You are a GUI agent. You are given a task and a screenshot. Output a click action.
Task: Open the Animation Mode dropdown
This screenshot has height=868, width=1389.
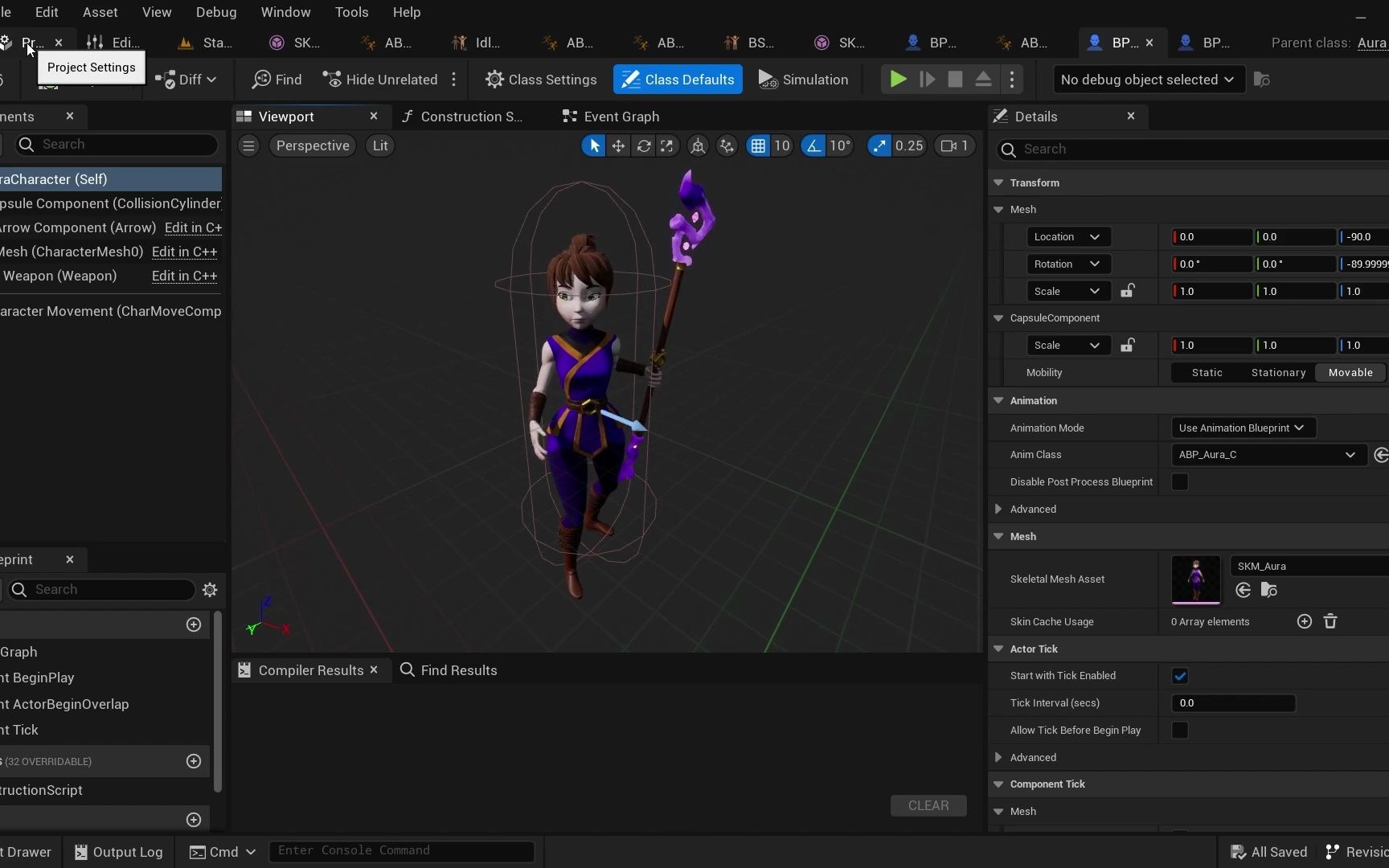click(x=1243, y=428)
